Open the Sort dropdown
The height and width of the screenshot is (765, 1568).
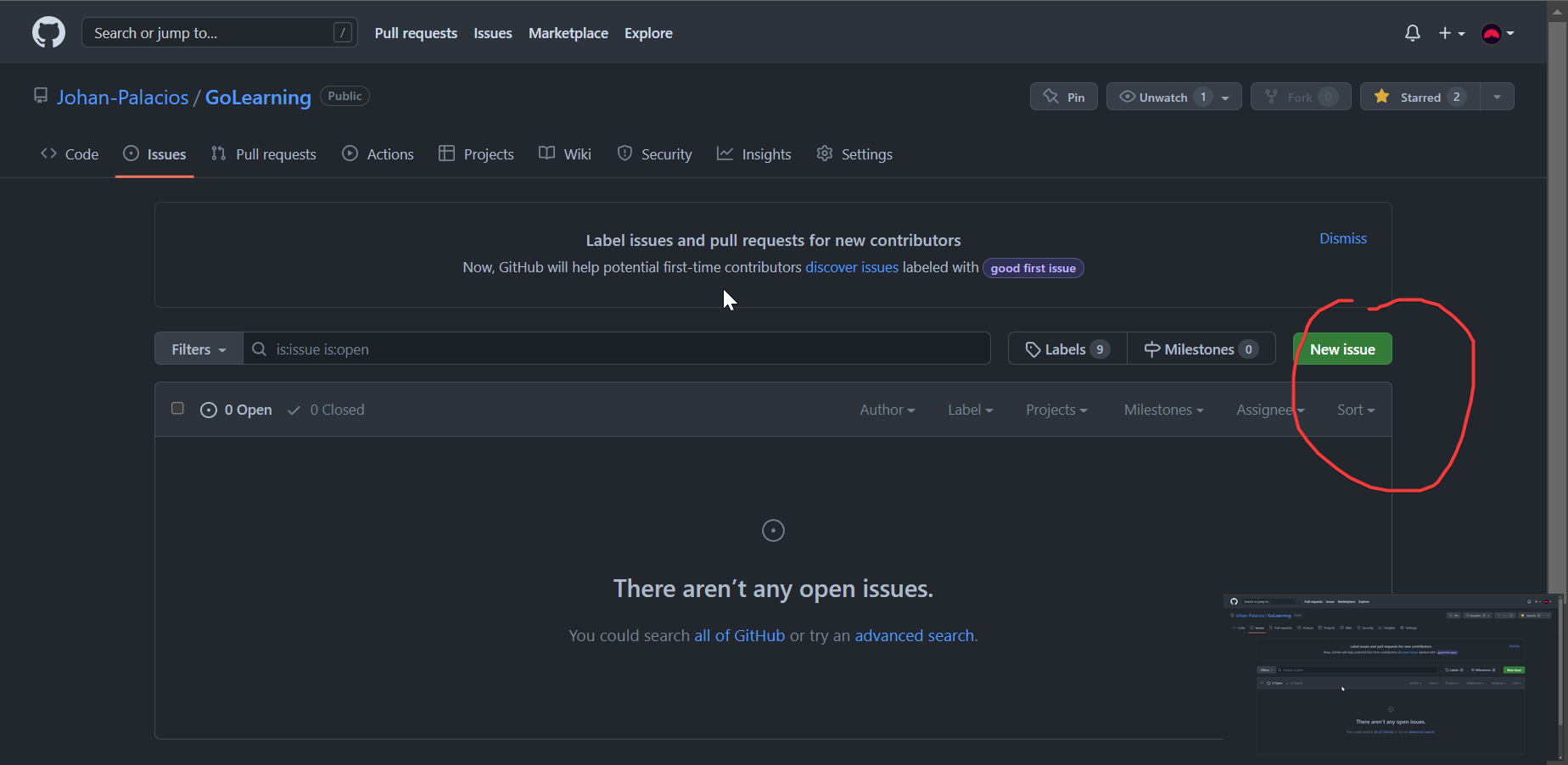[x=1356, y=410]
